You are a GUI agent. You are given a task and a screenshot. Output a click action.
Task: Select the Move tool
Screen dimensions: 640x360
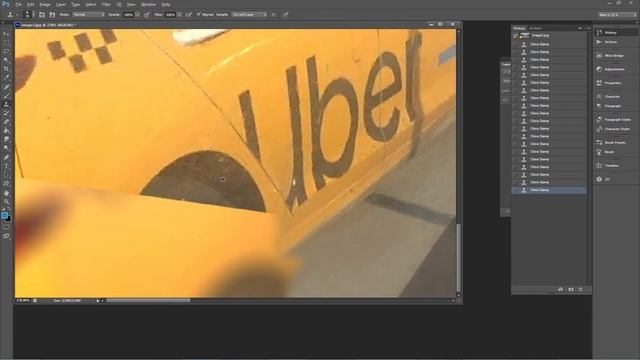pyautogui.click(x=6, y=34)
